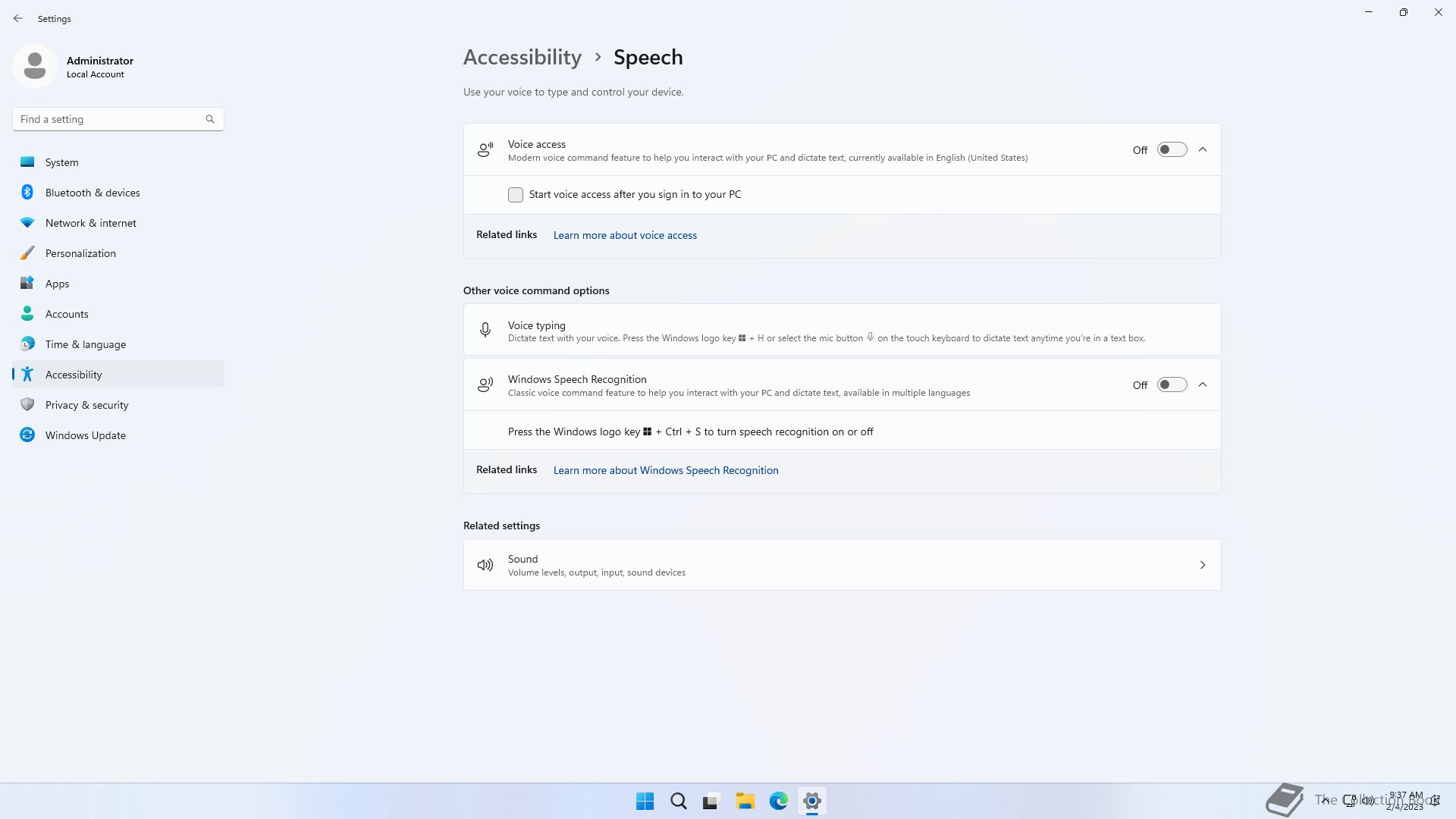Image resolution: width=1456 pixels, height=819 pixels.
Task: Click the Sound speaker icon in Related settings
Action: [485, 565]
